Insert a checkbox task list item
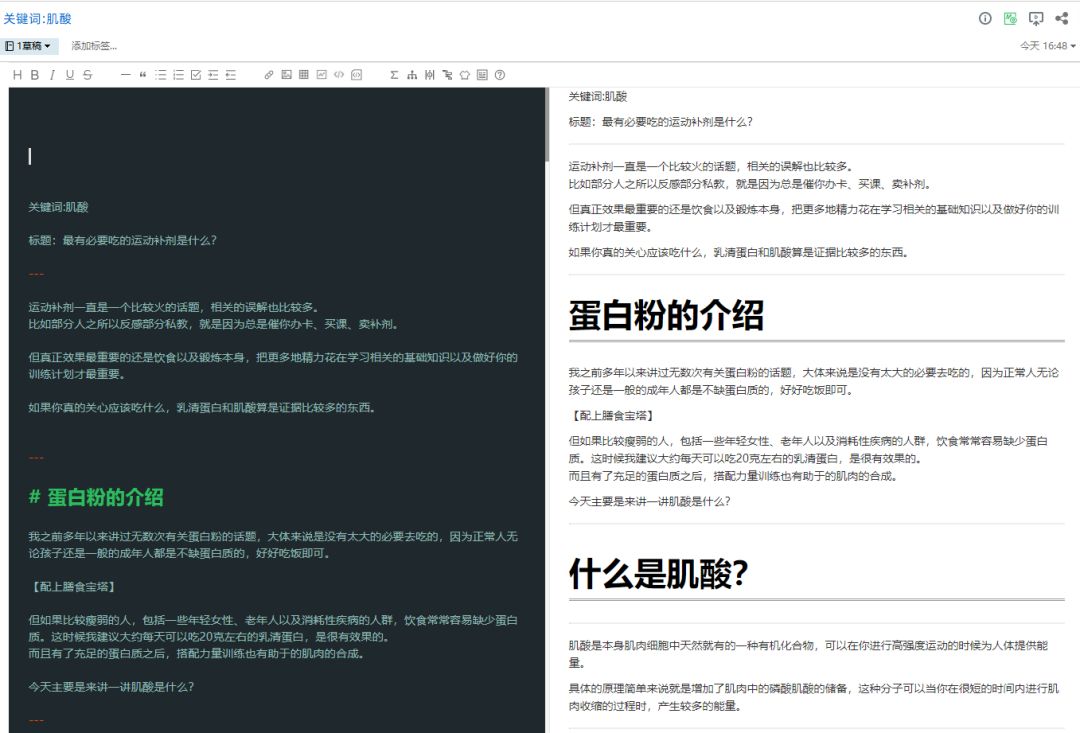This screenshot has width=1080, height=733. tap(196, 75)
